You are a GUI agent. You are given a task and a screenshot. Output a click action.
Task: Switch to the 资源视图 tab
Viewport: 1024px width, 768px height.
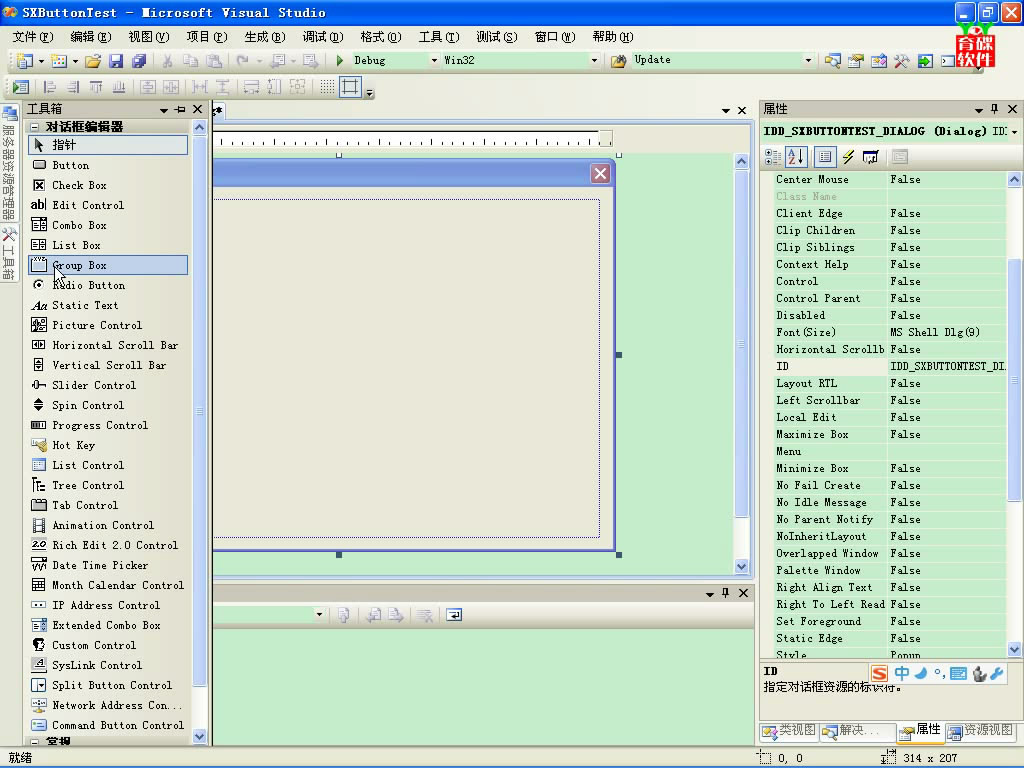click(982, 730)
